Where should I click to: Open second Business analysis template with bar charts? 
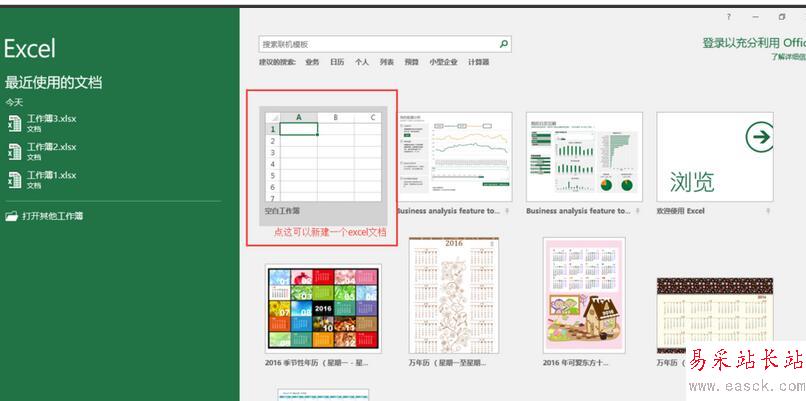coord(584,157)
